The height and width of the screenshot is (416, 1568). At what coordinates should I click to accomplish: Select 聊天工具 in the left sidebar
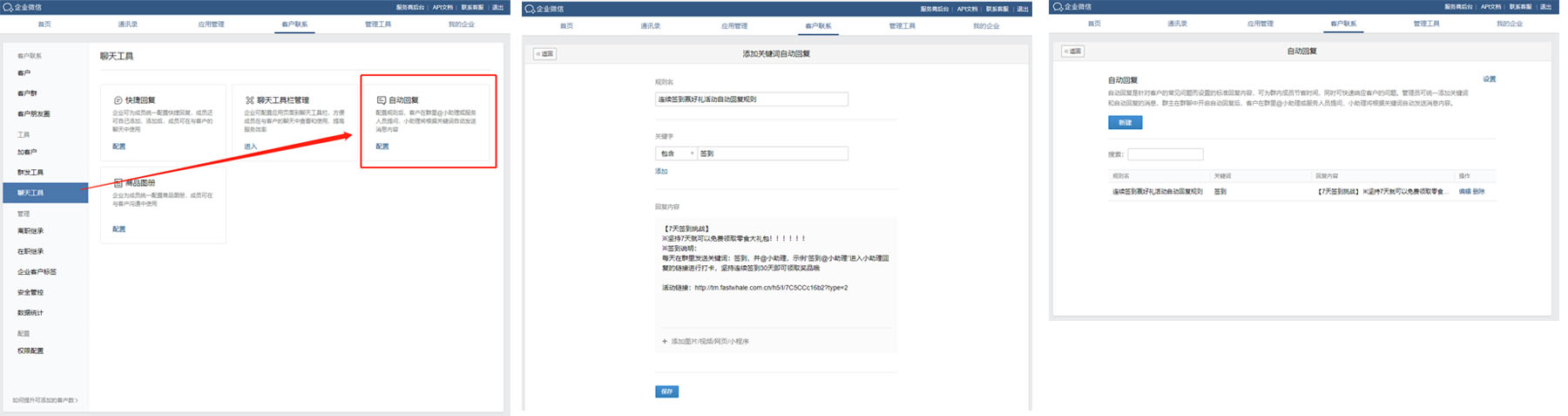(x=31, y=193)
